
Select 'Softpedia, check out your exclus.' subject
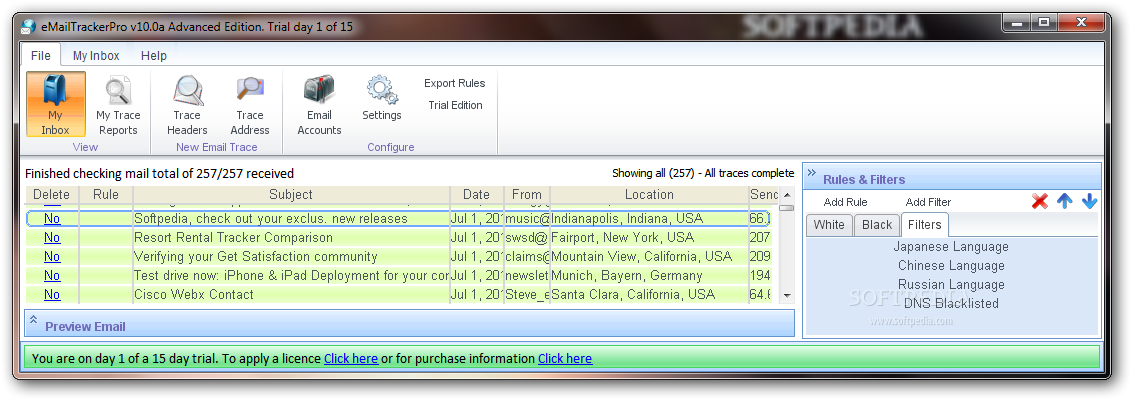point(271,218)
